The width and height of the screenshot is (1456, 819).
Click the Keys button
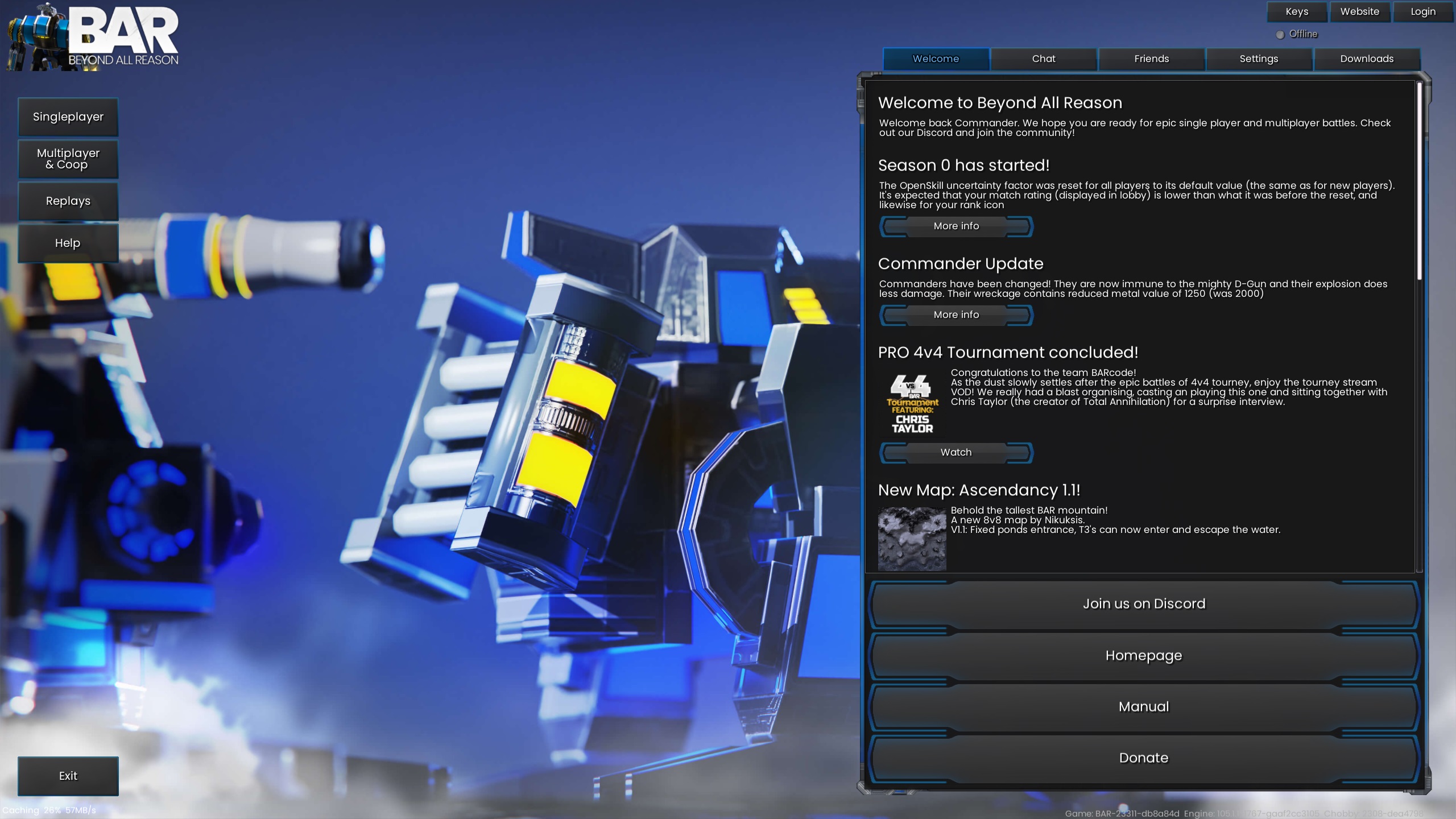[x=1297, y=12]
